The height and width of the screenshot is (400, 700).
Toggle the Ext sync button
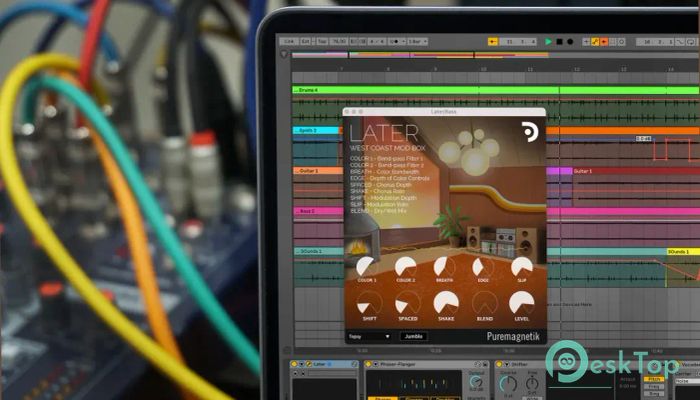(306, 41)
